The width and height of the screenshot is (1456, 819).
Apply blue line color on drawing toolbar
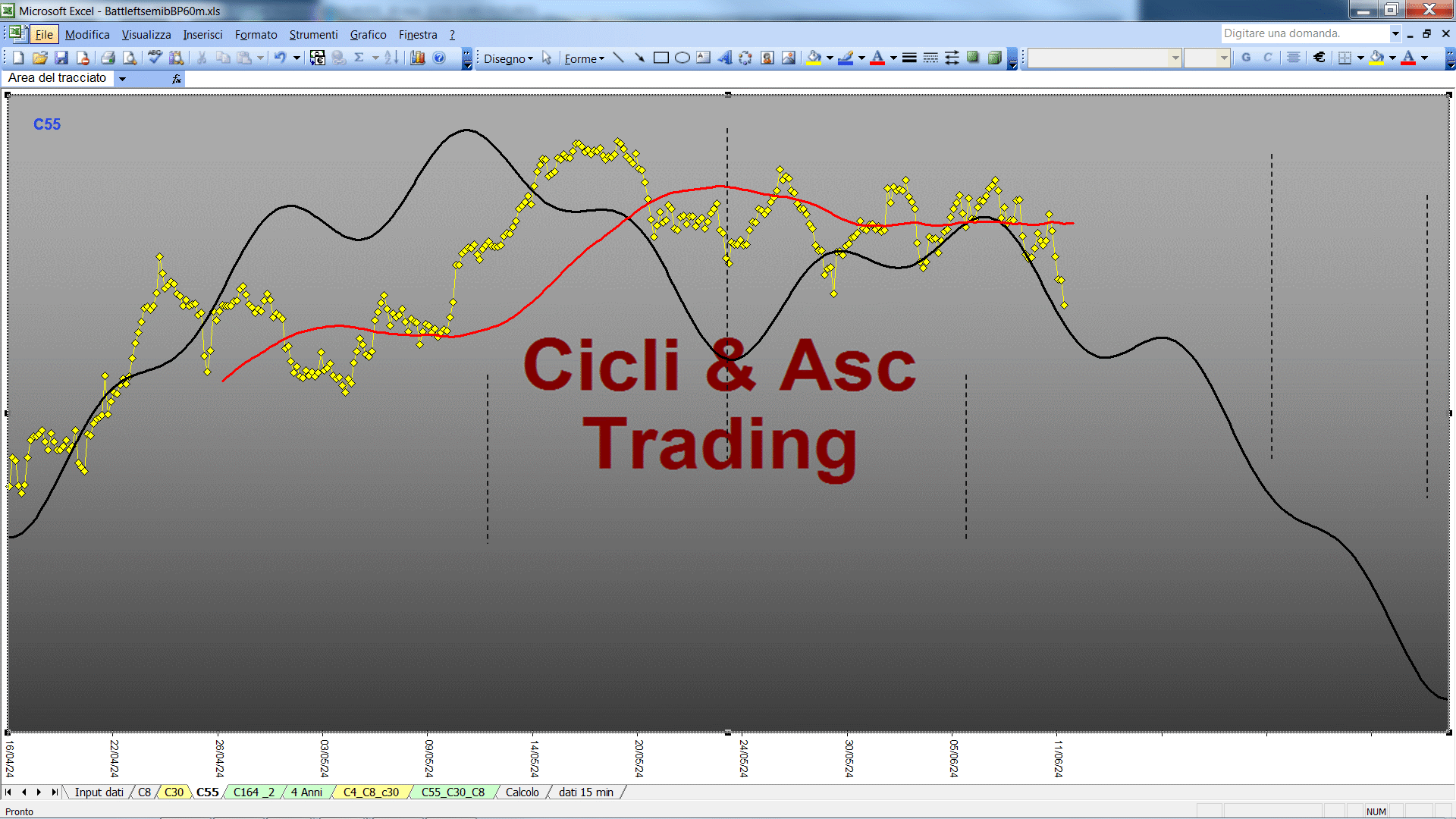[x=846, y=58]
